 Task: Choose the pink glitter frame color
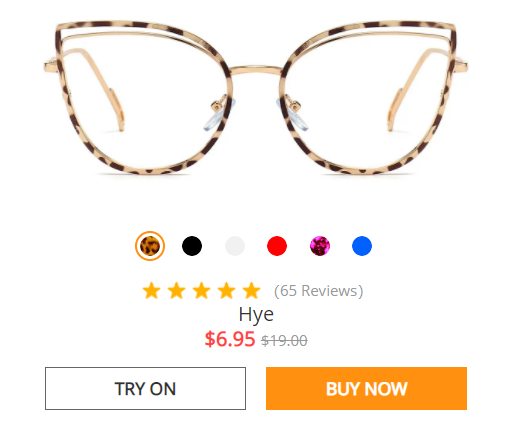(320, 246)
